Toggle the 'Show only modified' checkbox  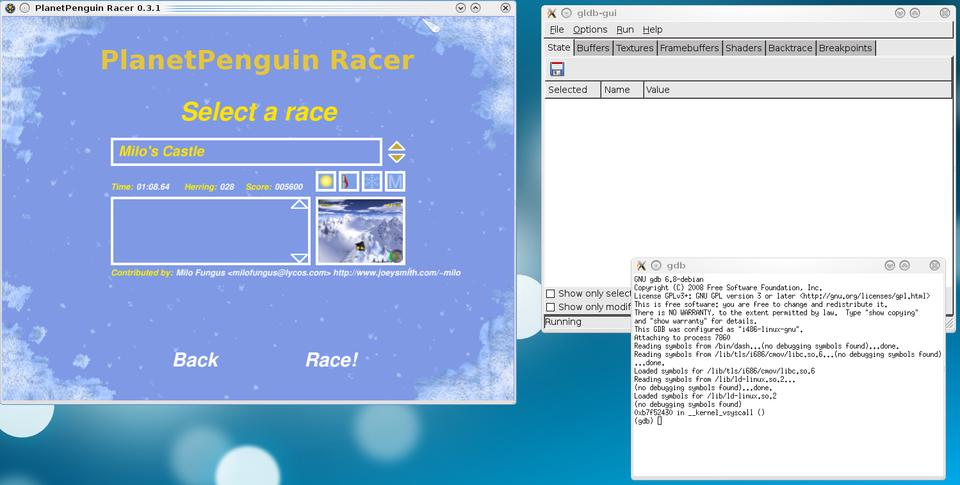[551, 307]
